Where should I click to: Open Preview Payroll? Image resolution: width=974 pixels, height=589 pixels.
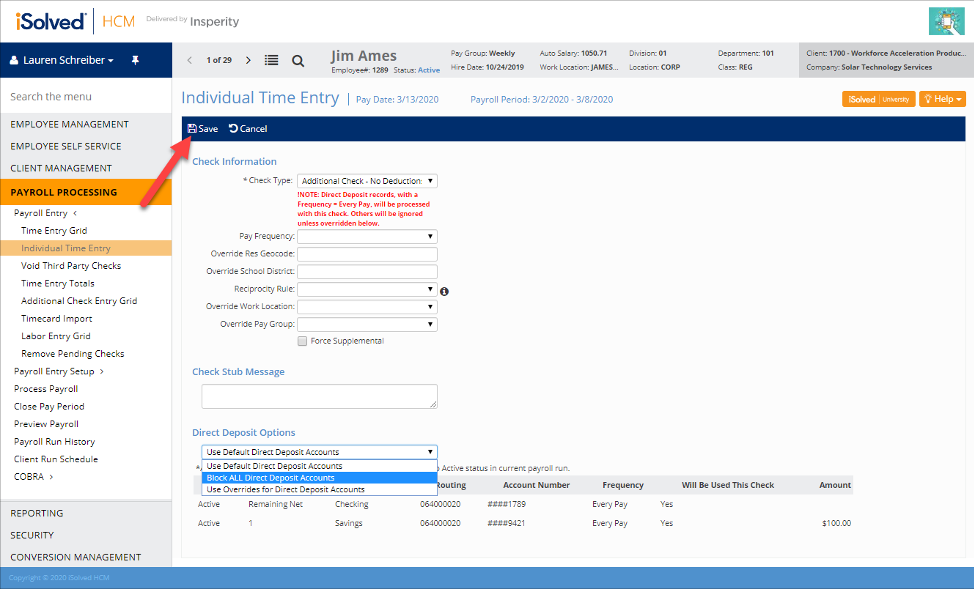[47, 424]
